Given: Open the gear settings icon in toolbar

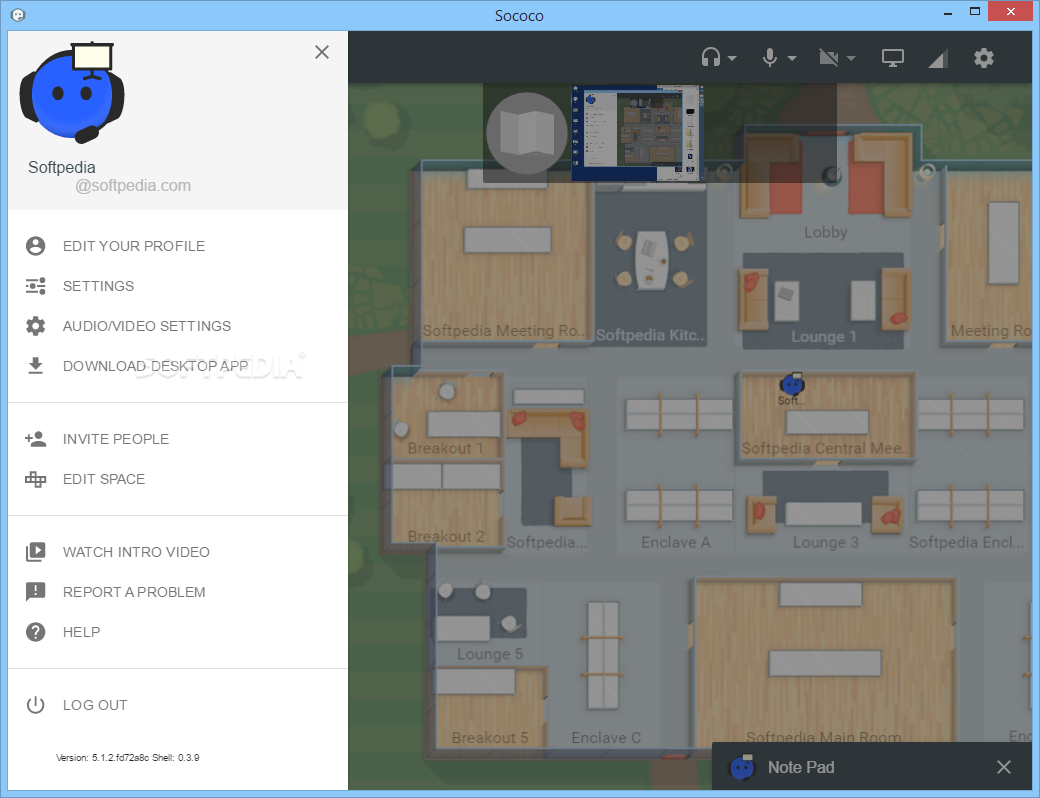Looking at the screenshot, I should tap(984, 58).
